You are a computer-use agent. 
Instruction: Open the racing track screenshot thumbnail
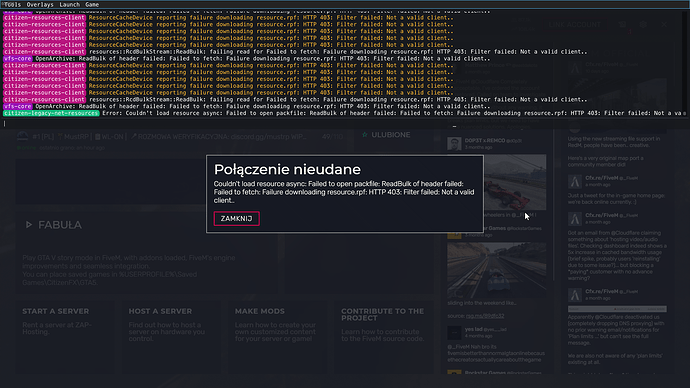click(x=497, y=270)
